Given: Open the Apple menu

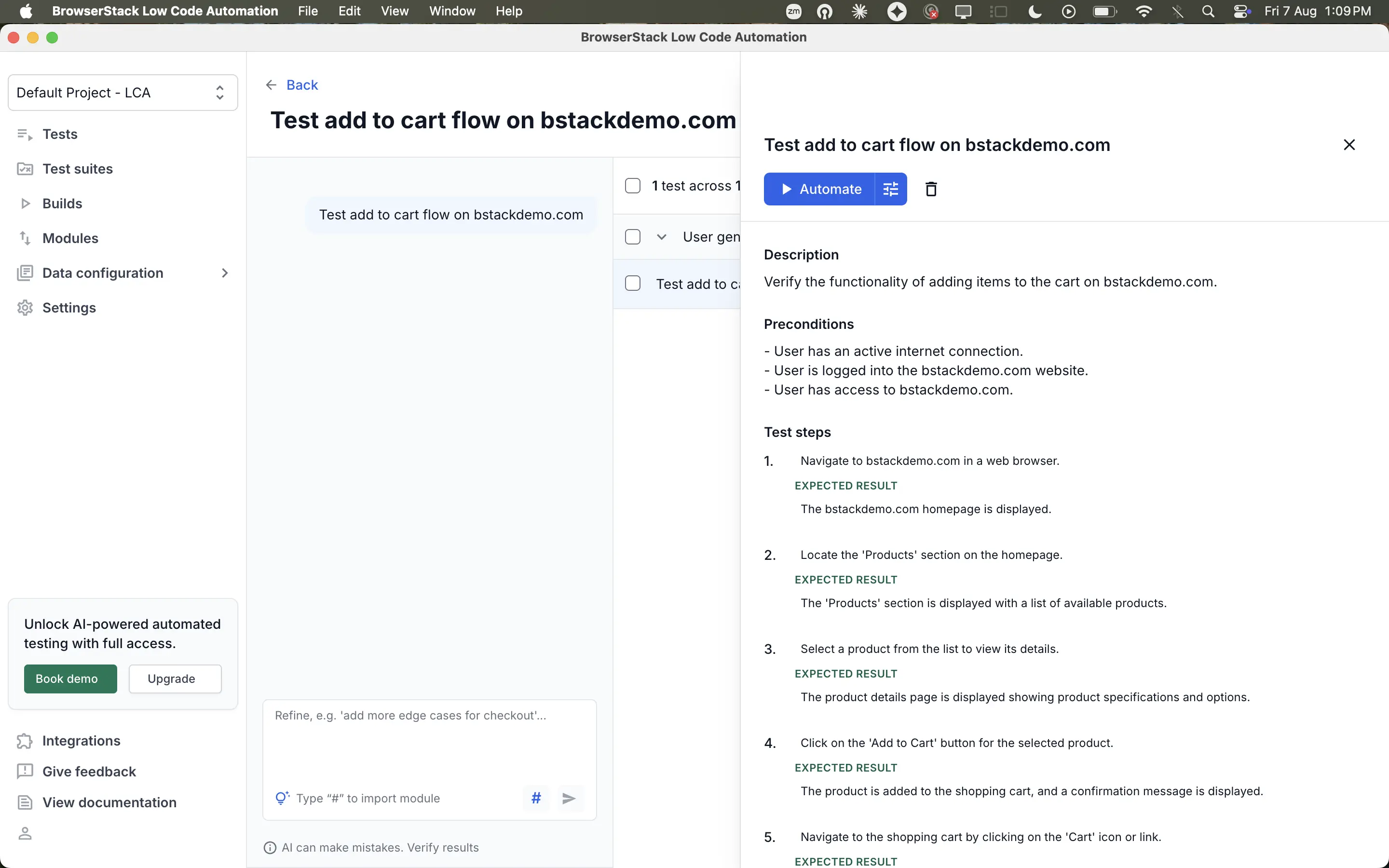Looking at the screenshot, I should point(26,11).
